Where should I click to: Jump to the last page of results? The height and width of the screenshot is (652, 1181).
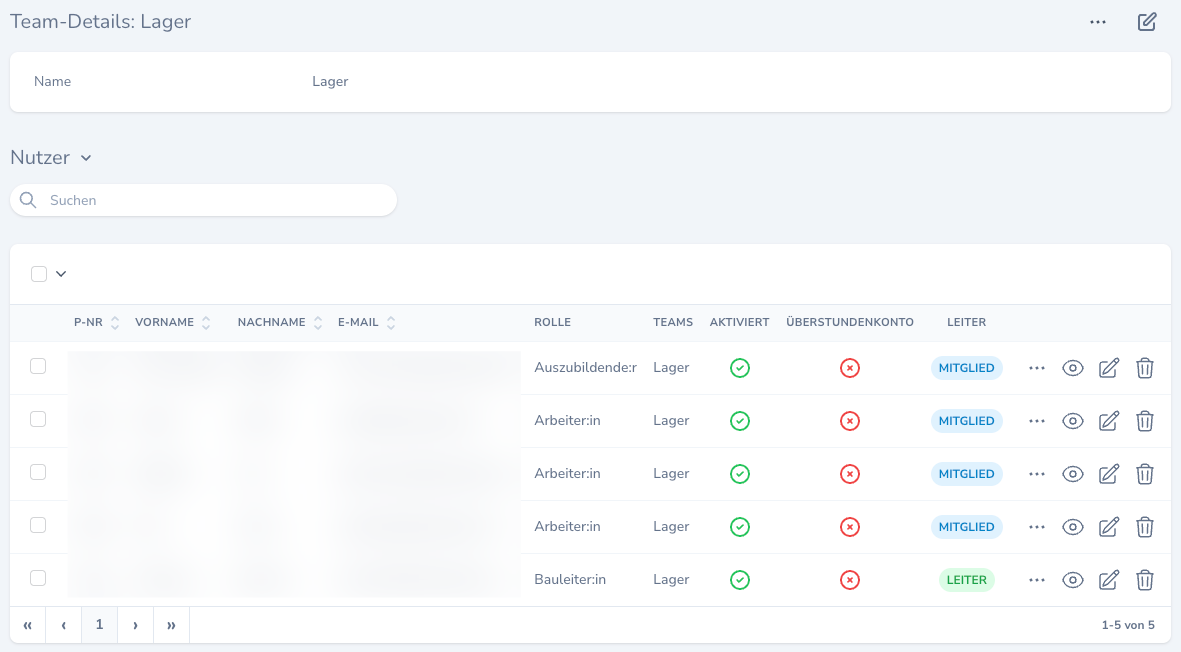click(x=171, y=625)
